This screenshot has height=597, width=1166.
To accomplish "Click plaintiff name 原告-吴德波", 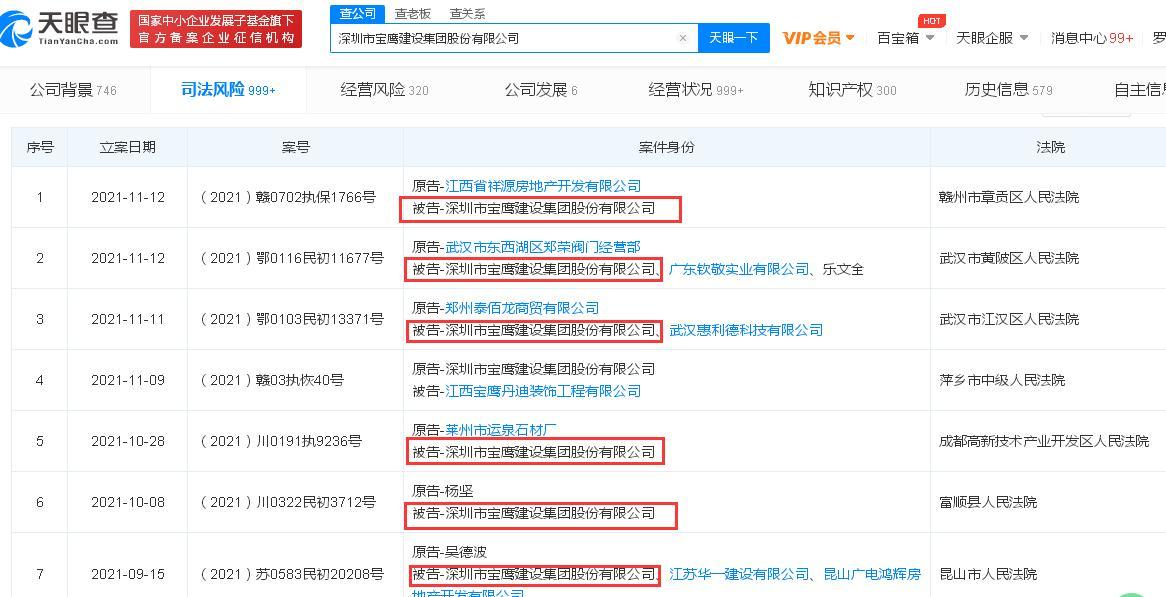I will point(450,552).
